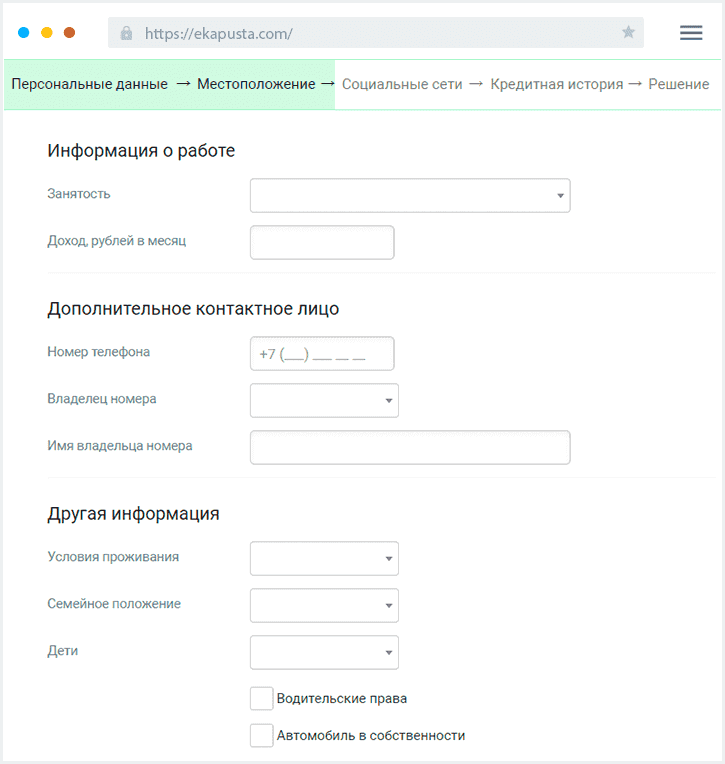
Task: Click the Занятость label
Action: coord(79,194)
